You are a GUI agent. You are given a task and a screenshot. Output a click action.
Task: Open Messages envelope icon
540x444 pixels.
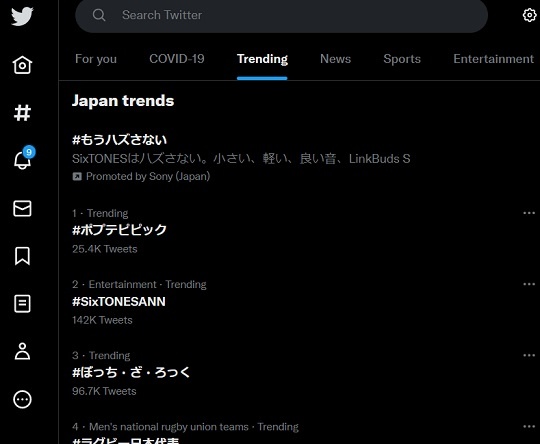(x=22, y=208)
